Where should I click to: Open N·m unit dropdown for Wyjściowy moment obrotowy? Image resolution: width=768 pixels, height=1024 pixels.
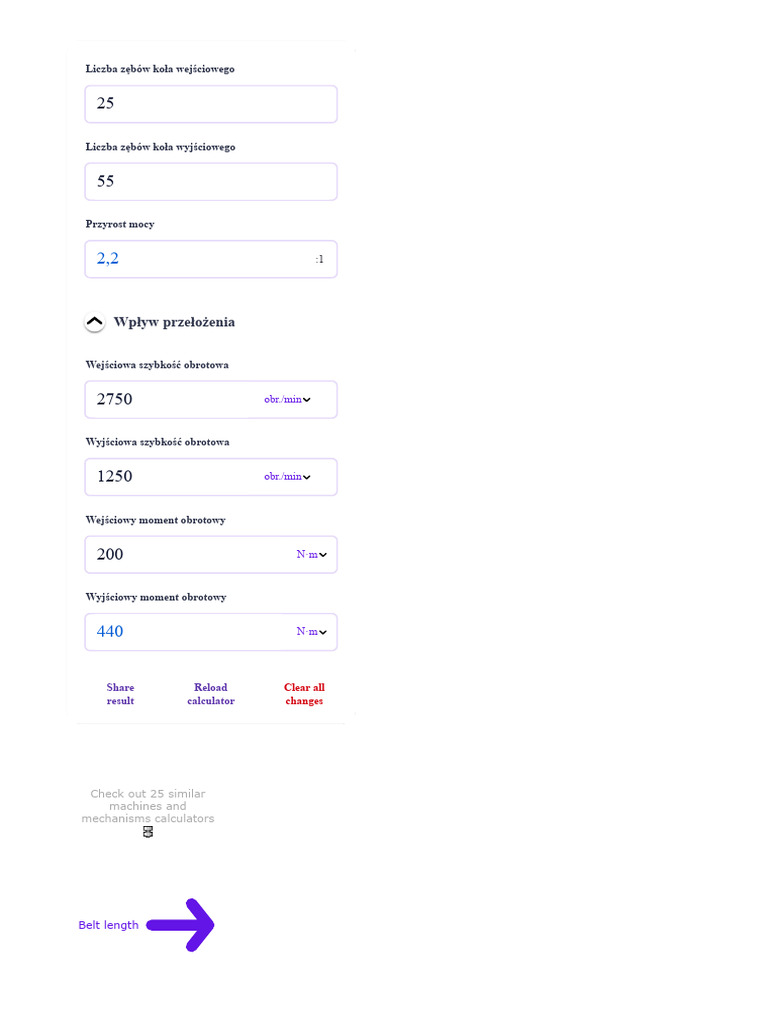click(312, 632)
